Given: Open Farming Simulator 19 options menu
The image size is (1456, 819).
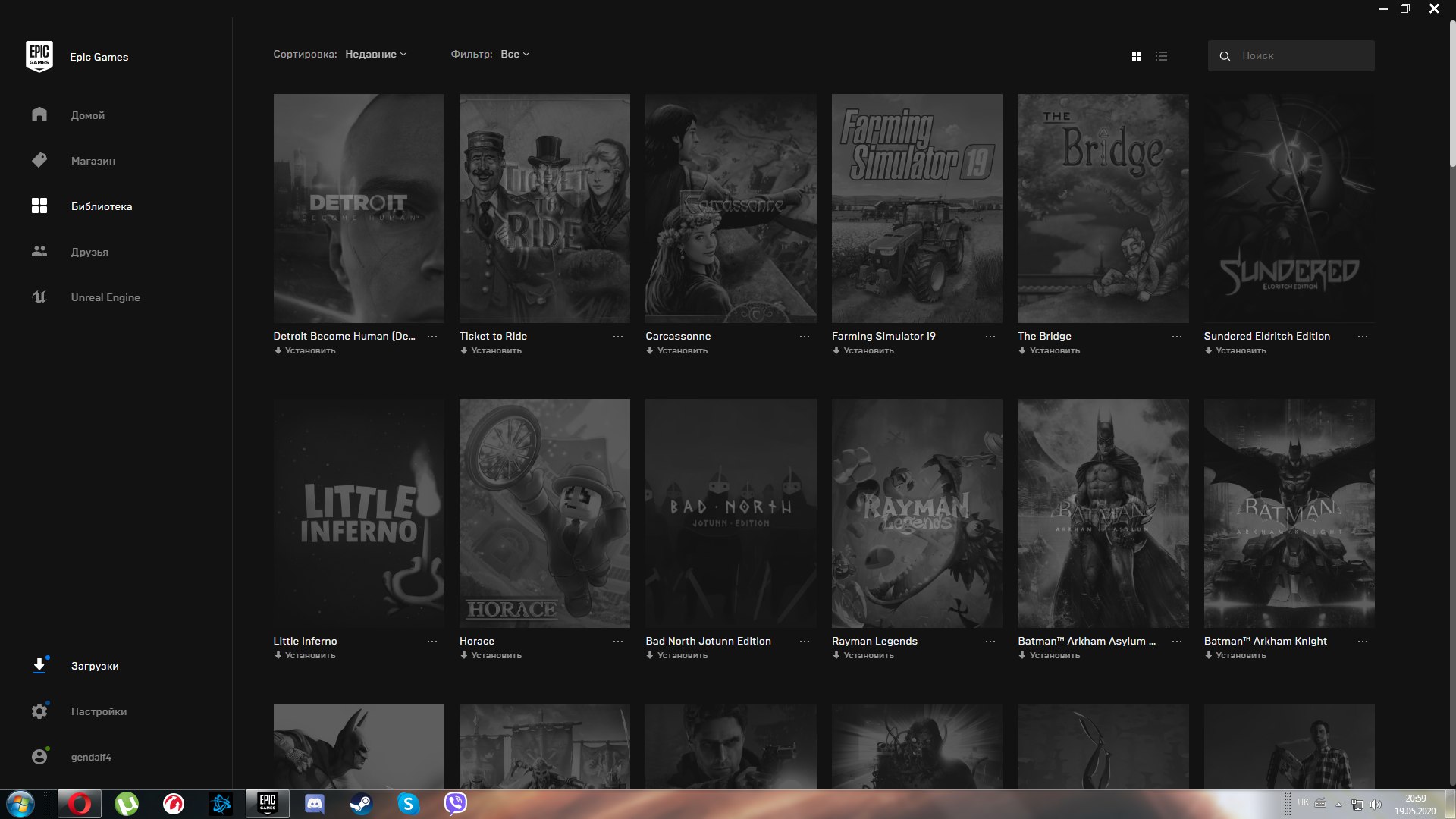Looking at the screenshot, I should click(990, 337).
